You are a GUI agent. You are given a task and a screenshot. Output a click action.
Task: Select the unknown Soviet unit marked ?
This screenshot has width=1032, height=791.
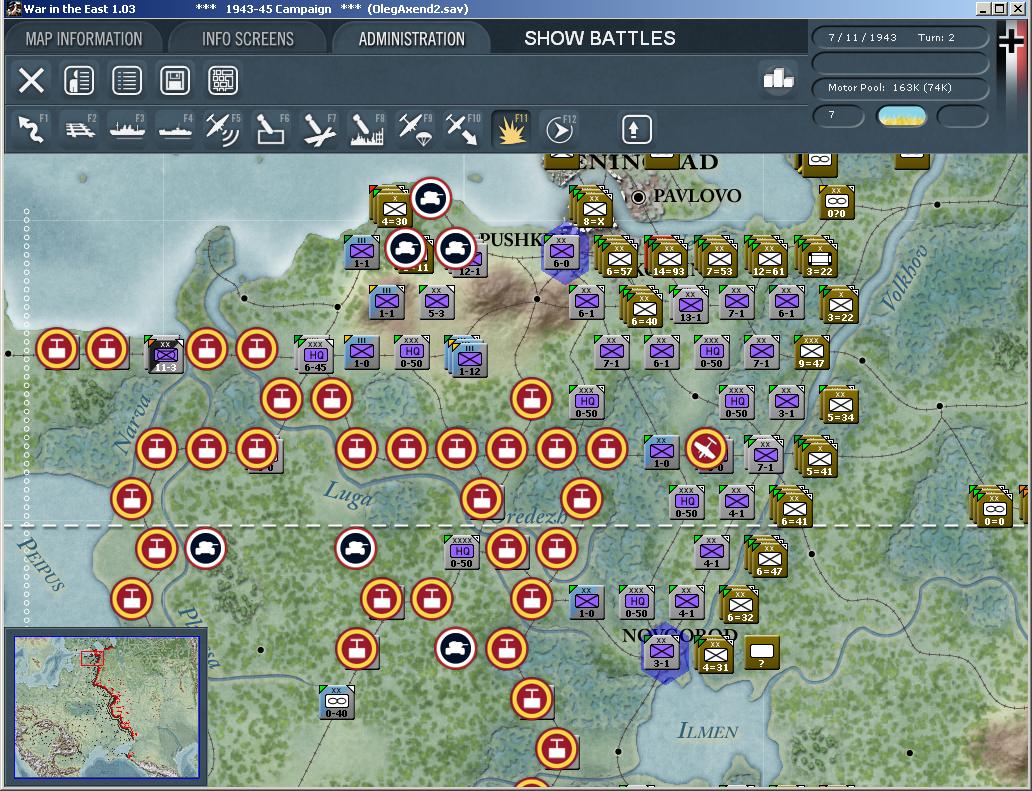(762, 652)
